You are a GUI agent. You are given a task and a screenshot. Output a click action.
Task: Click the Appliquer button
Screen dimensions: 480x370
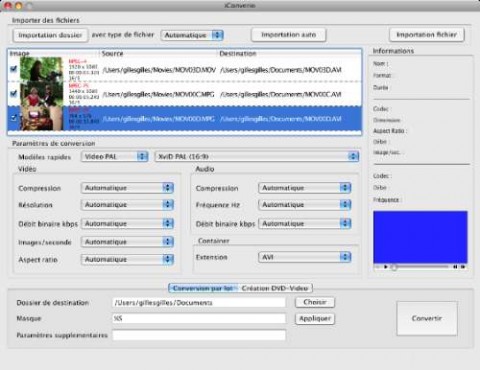pos(315,319)
